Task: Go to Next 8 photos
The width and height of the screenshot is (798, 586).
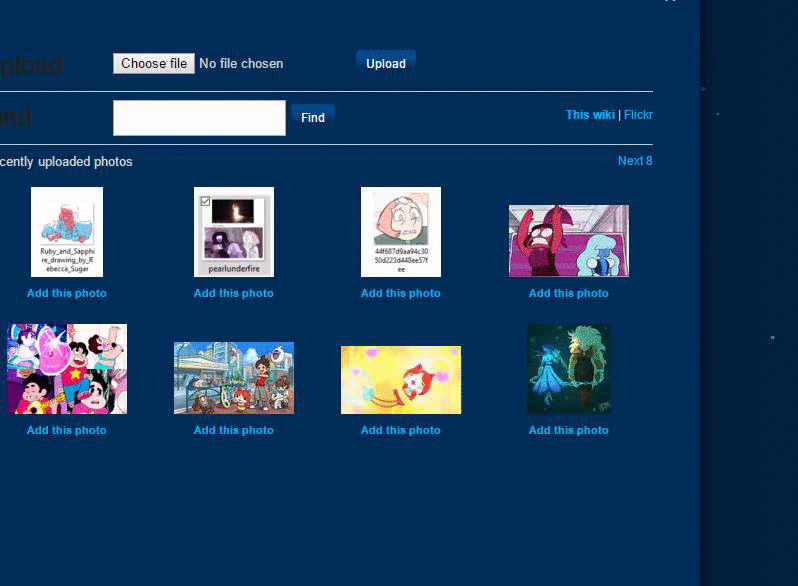Action: [x=635, y=161]
